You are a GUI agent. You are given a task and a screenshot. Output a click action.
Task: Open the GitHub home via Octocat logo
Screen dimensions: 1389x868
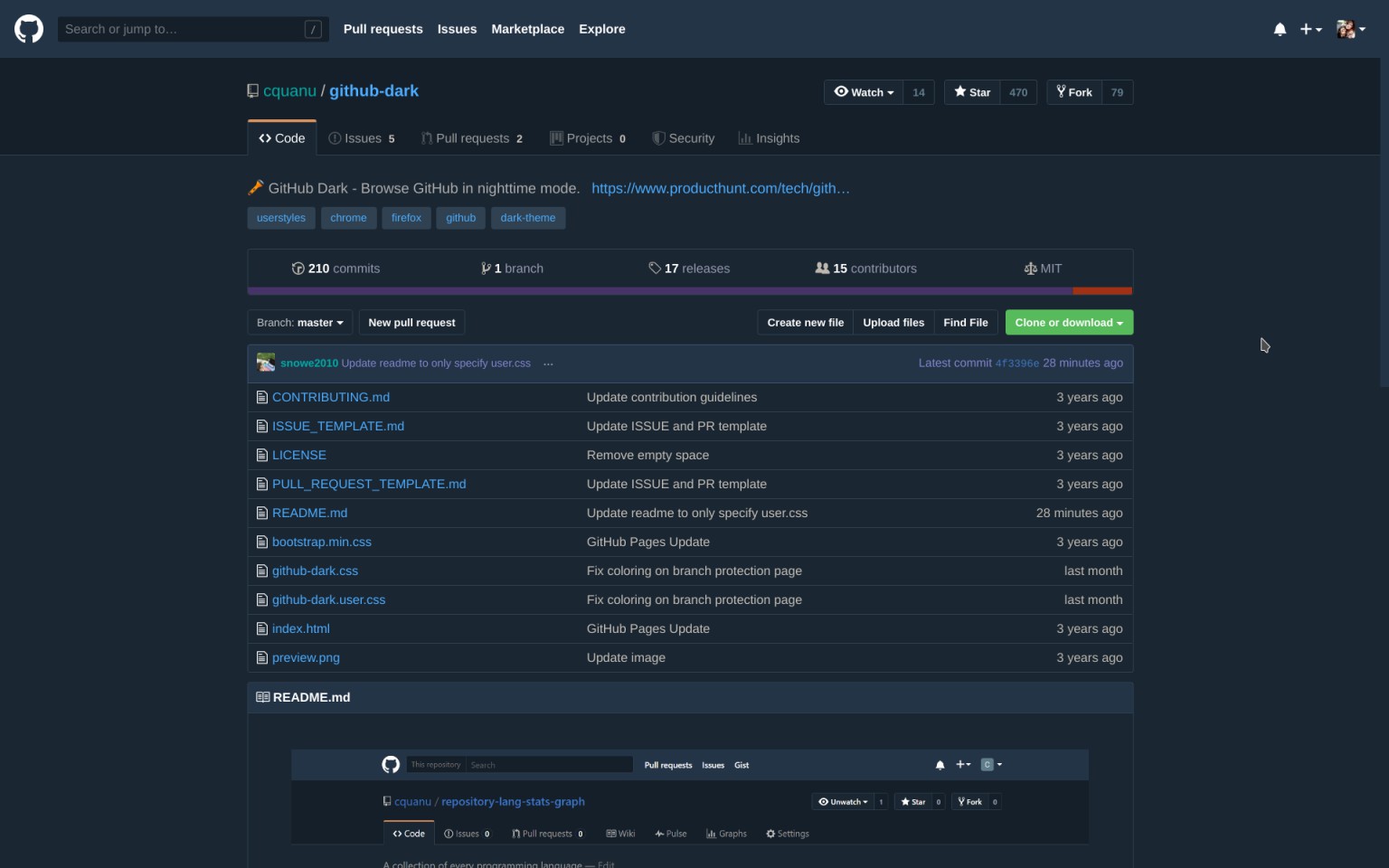tap(28, 28)
